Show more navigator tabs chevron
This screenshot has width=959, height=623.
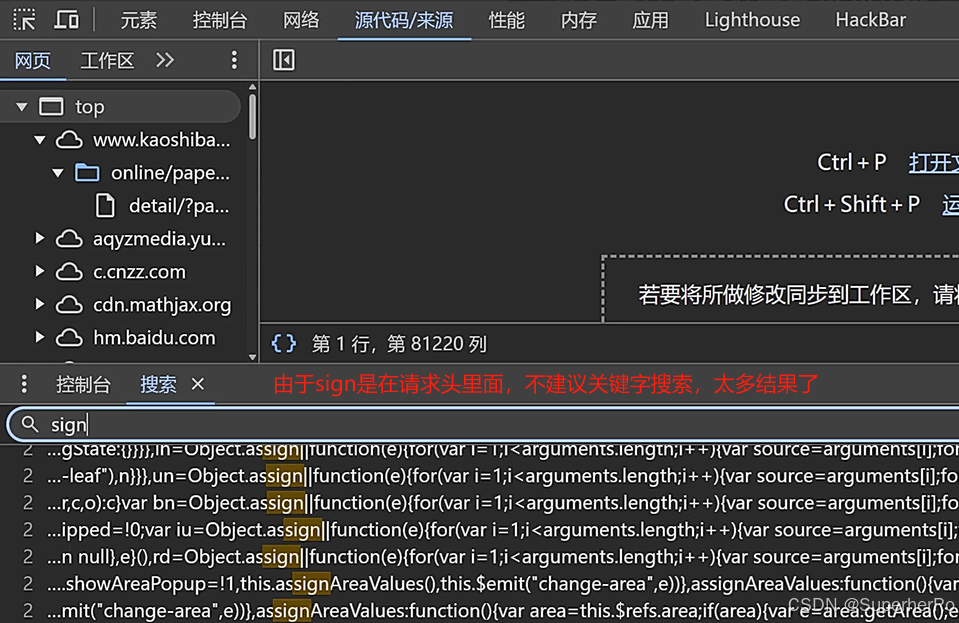tap(165, 60)
